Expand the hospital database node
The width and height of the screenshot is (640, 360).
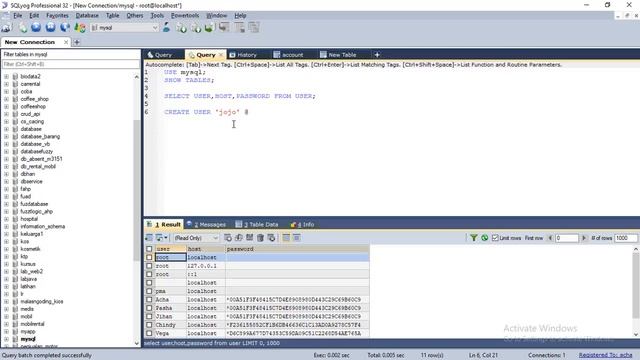pyautogui.click(x=7, y=219)
